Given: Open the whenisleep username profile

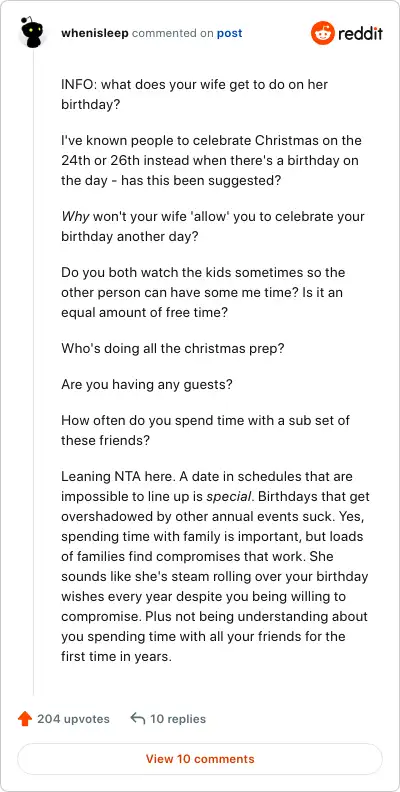Looking at the screenshot, I should (x=95, y=33).
